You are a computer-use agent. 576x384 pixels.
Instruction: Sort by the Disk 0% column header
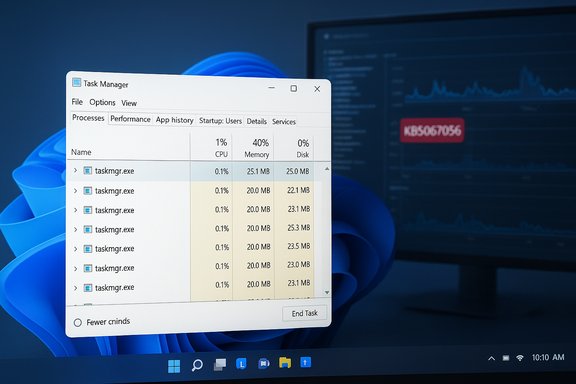tap(303, 148)
